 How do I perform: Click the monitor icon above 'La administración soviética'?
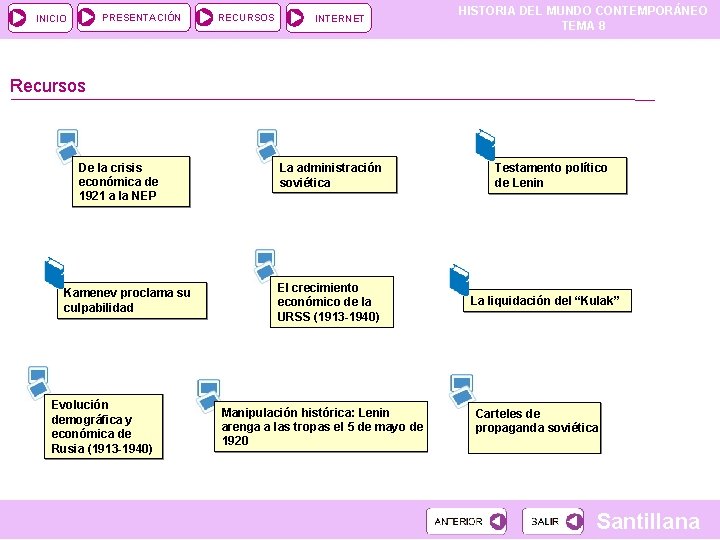[x=267, y=145]
